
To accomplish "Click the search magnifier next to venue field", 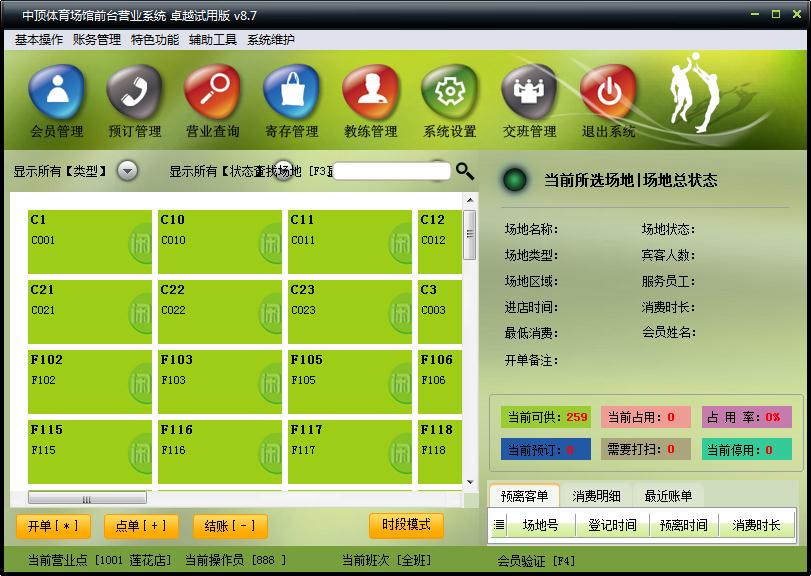I will (x=465, y=171).
